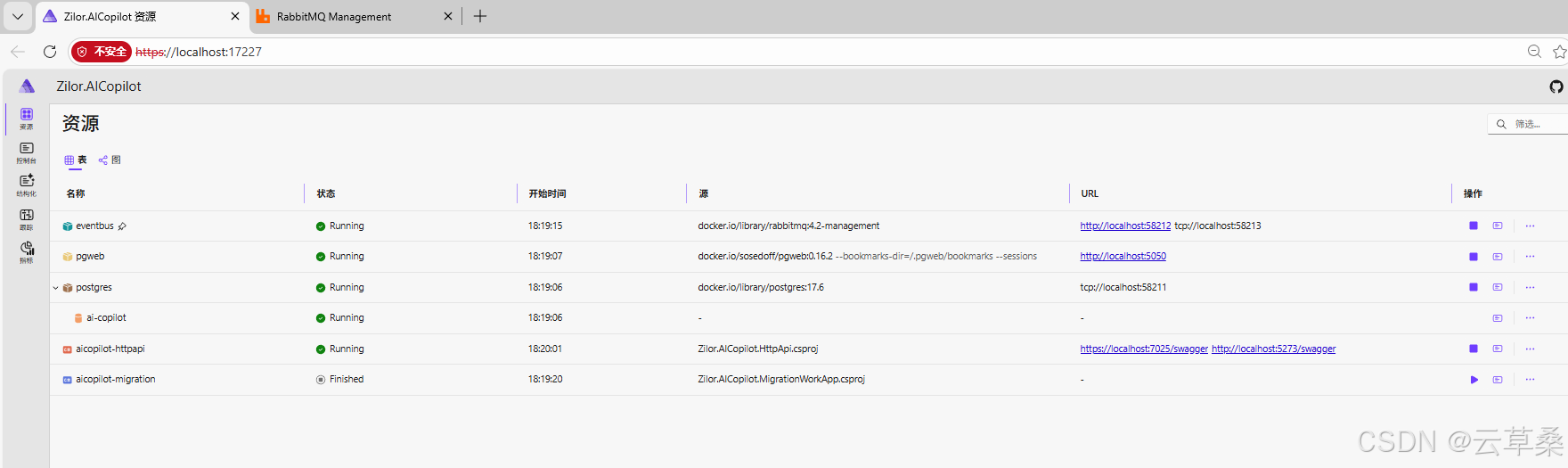This screenshot has height=468, width=1568.
Task: Click tcp://localhost:58211 endpoint text
Action: [1123, 288]
